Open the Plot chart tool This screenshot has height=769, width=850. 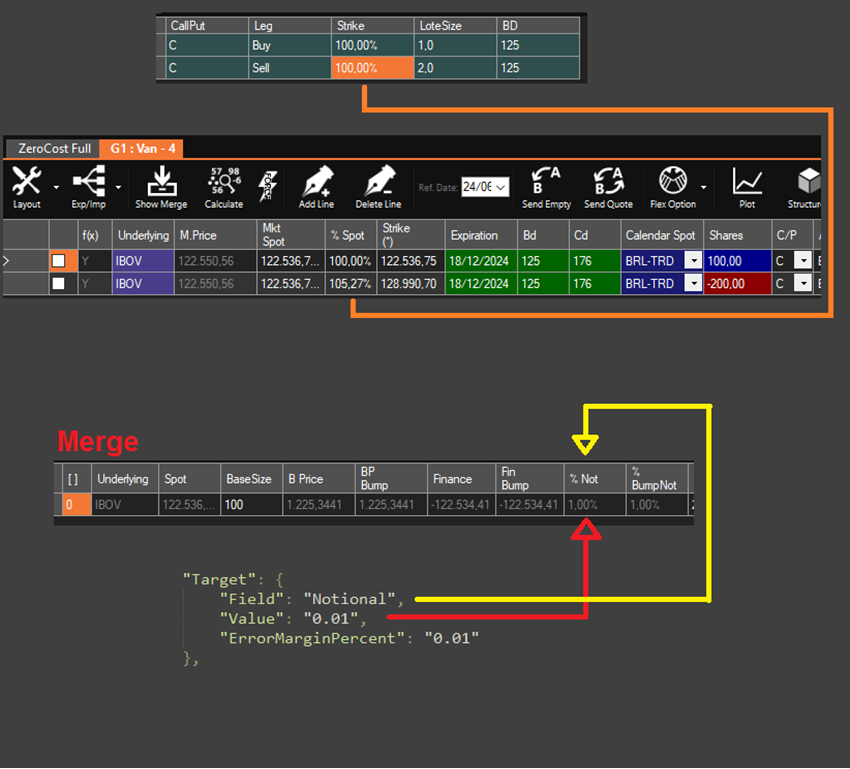pyautogui.click(x=747, y=183)
